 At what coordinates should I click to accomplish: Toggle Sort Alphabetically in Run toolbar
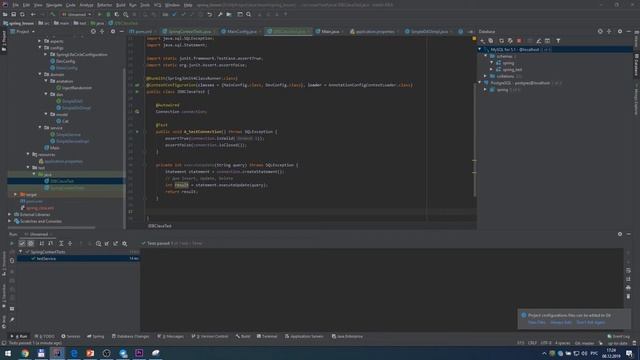(x=42, y=243)
